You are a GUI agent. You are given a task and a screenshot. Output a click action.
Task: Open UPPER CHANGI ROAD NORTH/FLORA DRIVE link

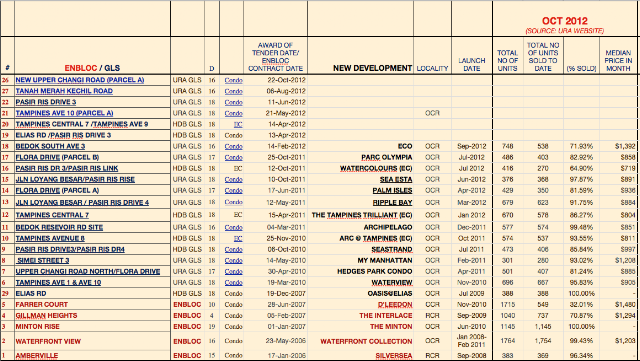click(x=88, y=272)
